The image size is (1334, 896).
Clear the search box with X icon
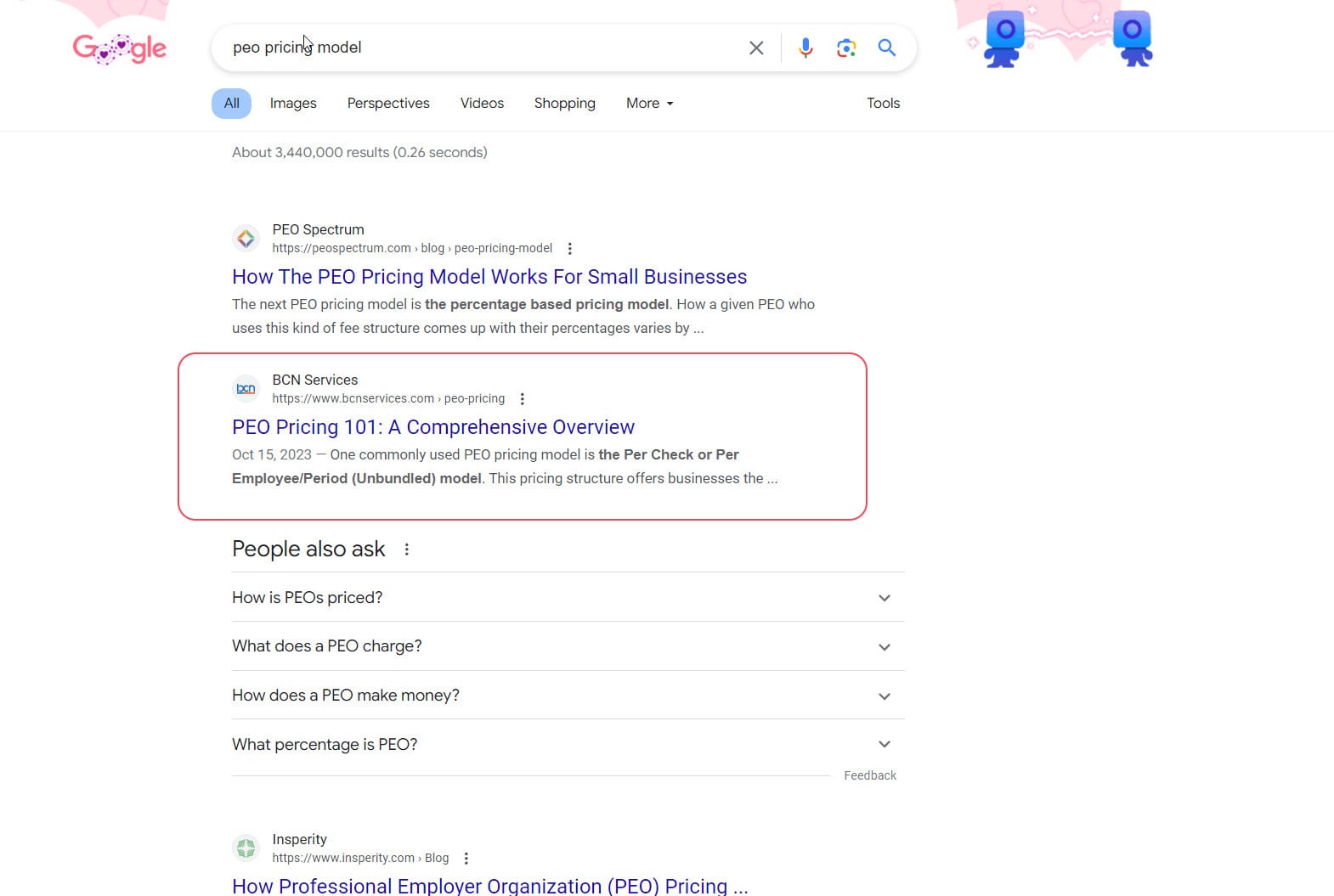pyautogui.click(x=755, y=48)
